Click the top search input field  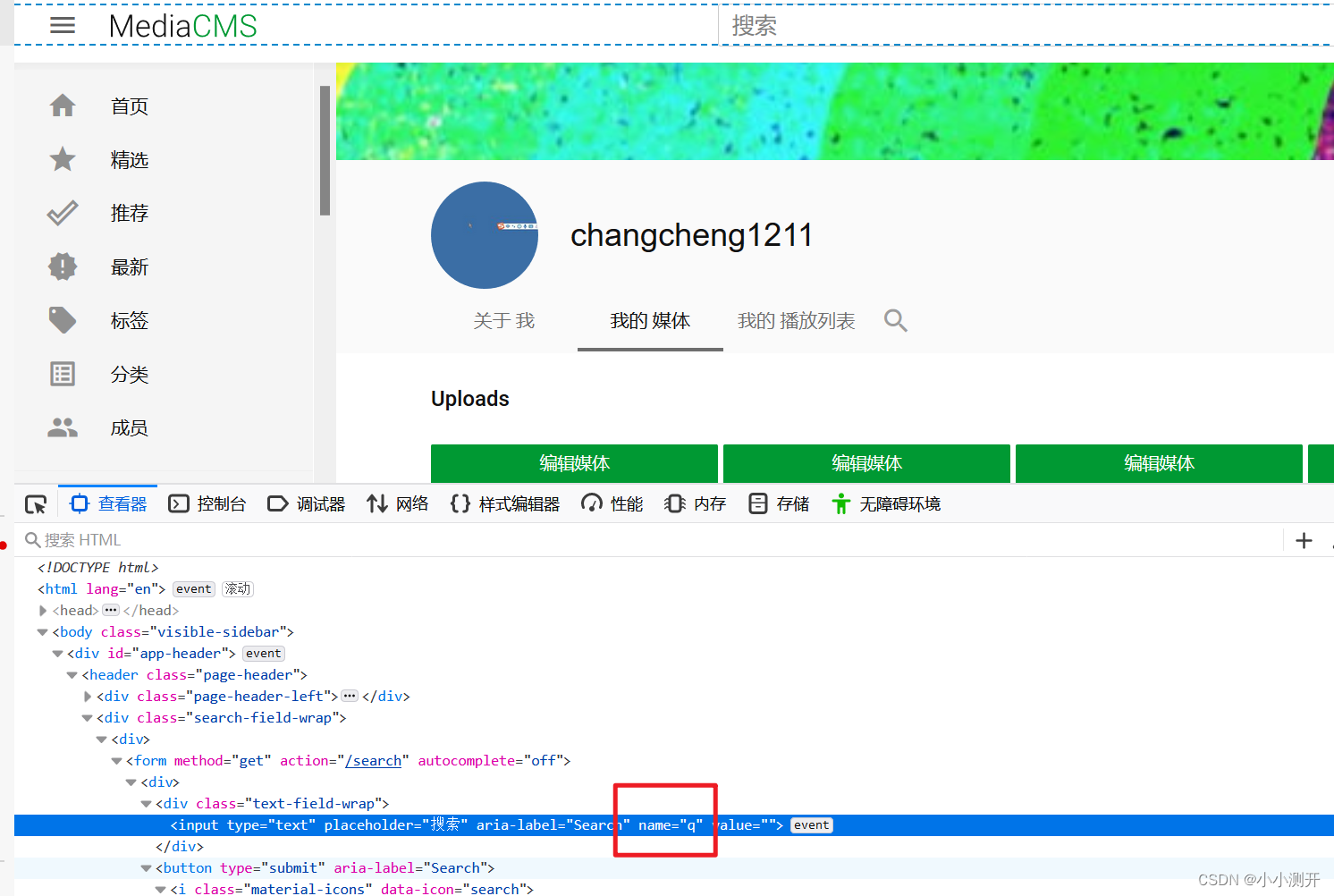1026,26
